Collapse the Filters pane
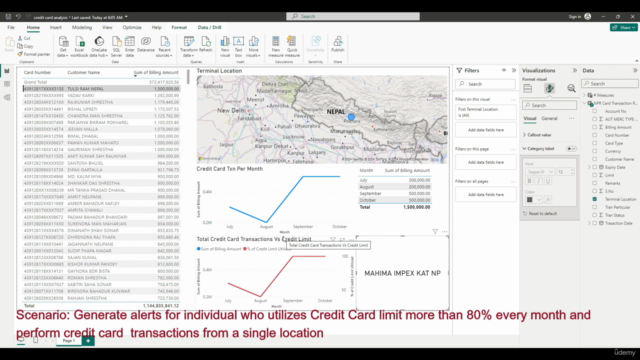This screenshot has height=360, width=640. [x=513, y=71]
